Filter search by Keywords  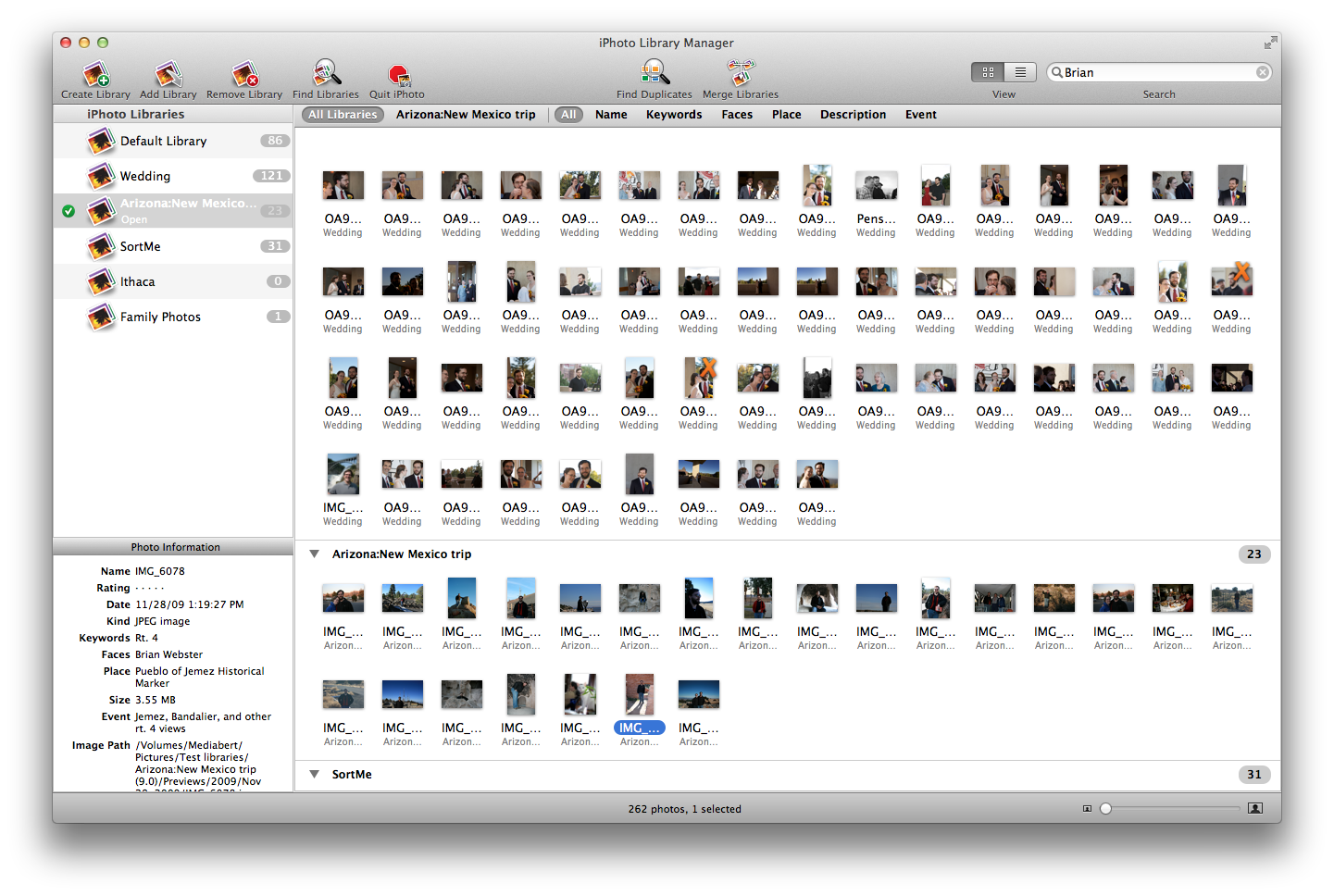tap(673, 115)
